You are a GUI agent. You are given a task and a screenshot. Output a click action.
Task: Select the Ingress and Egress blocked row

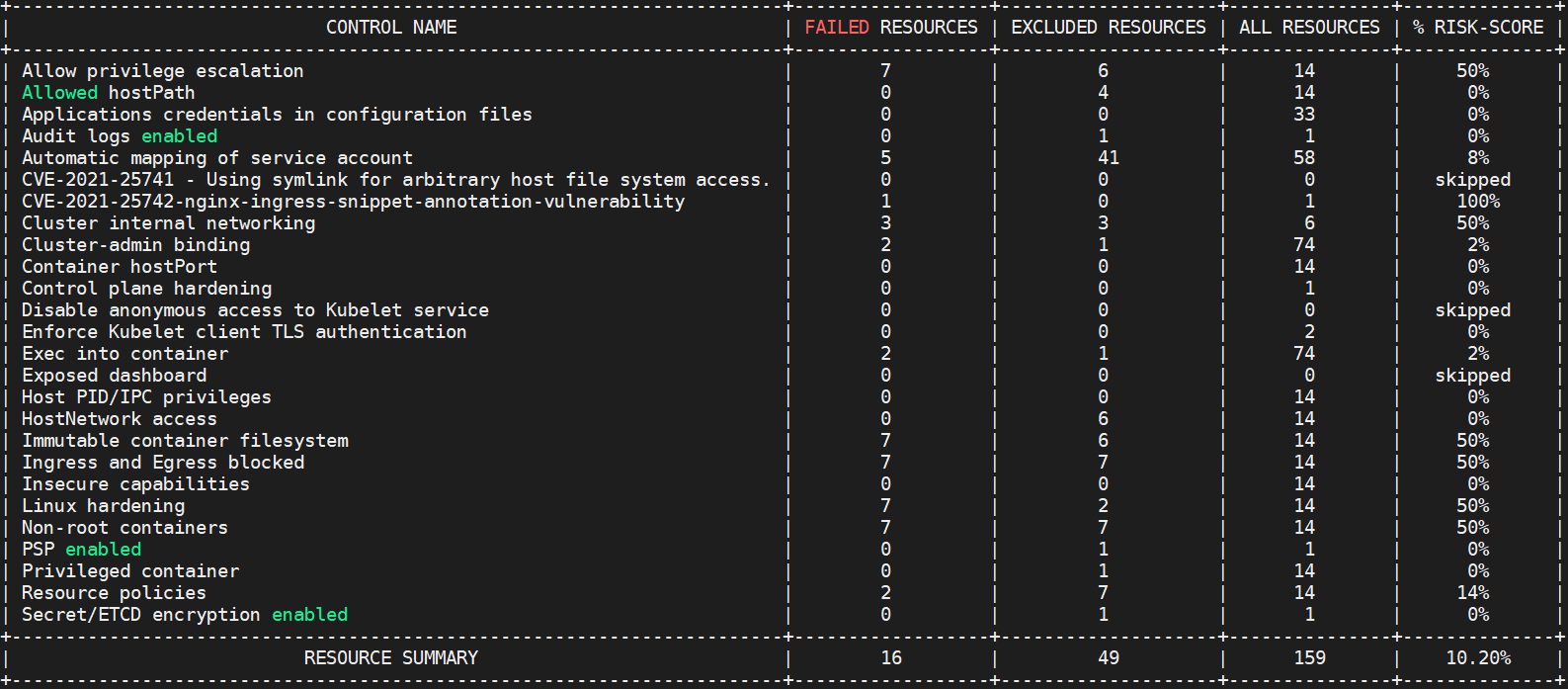click(x=163, y=463)
